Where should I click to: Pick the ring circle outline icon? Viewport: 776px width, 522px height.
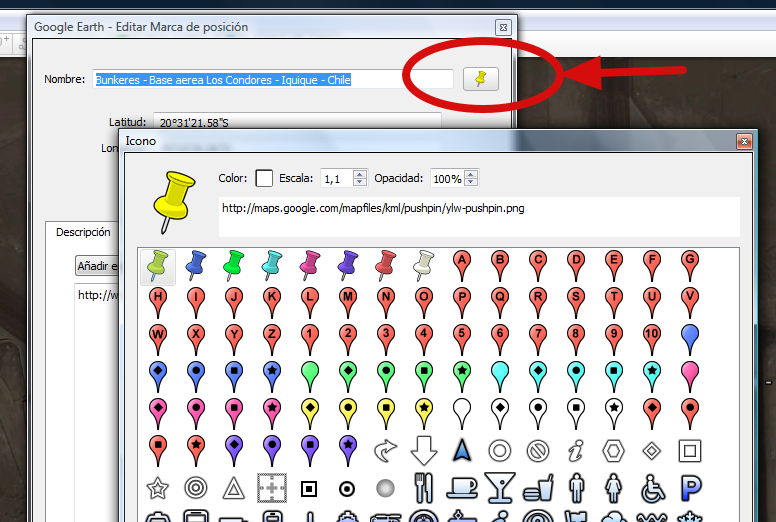point(500,451)
